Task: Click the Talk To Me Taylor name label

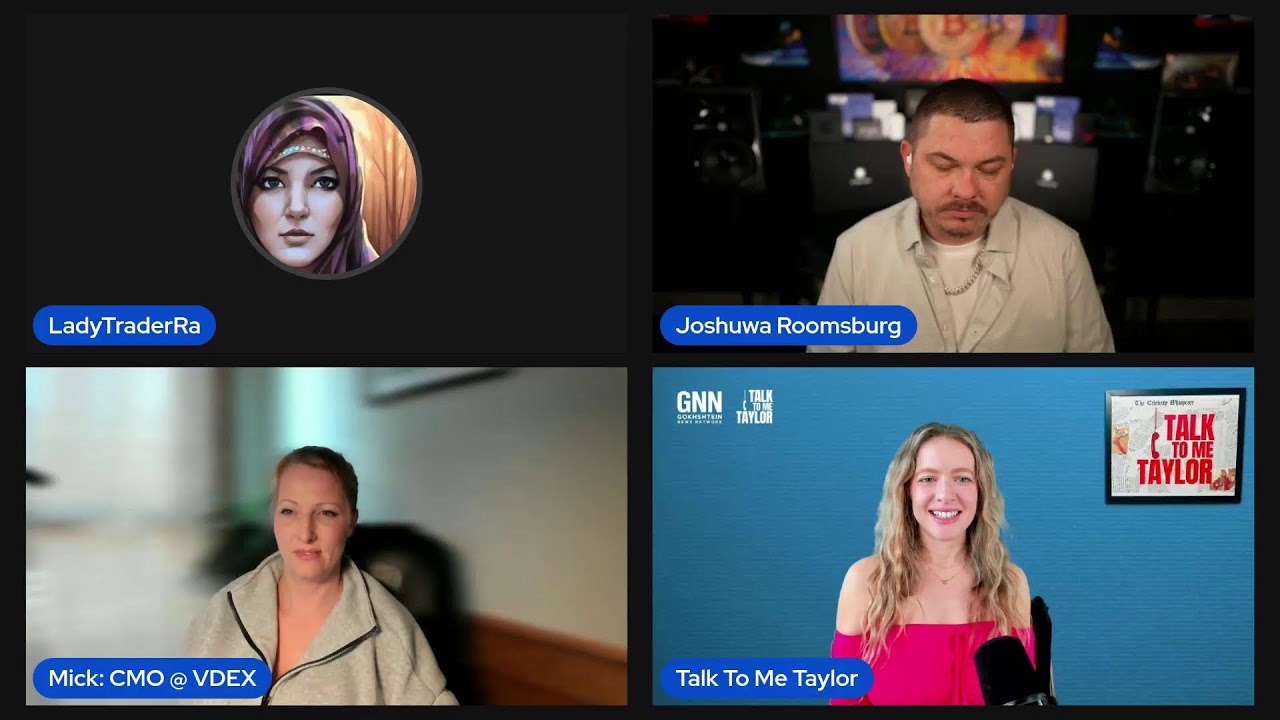Action: (x=766, y=678)
